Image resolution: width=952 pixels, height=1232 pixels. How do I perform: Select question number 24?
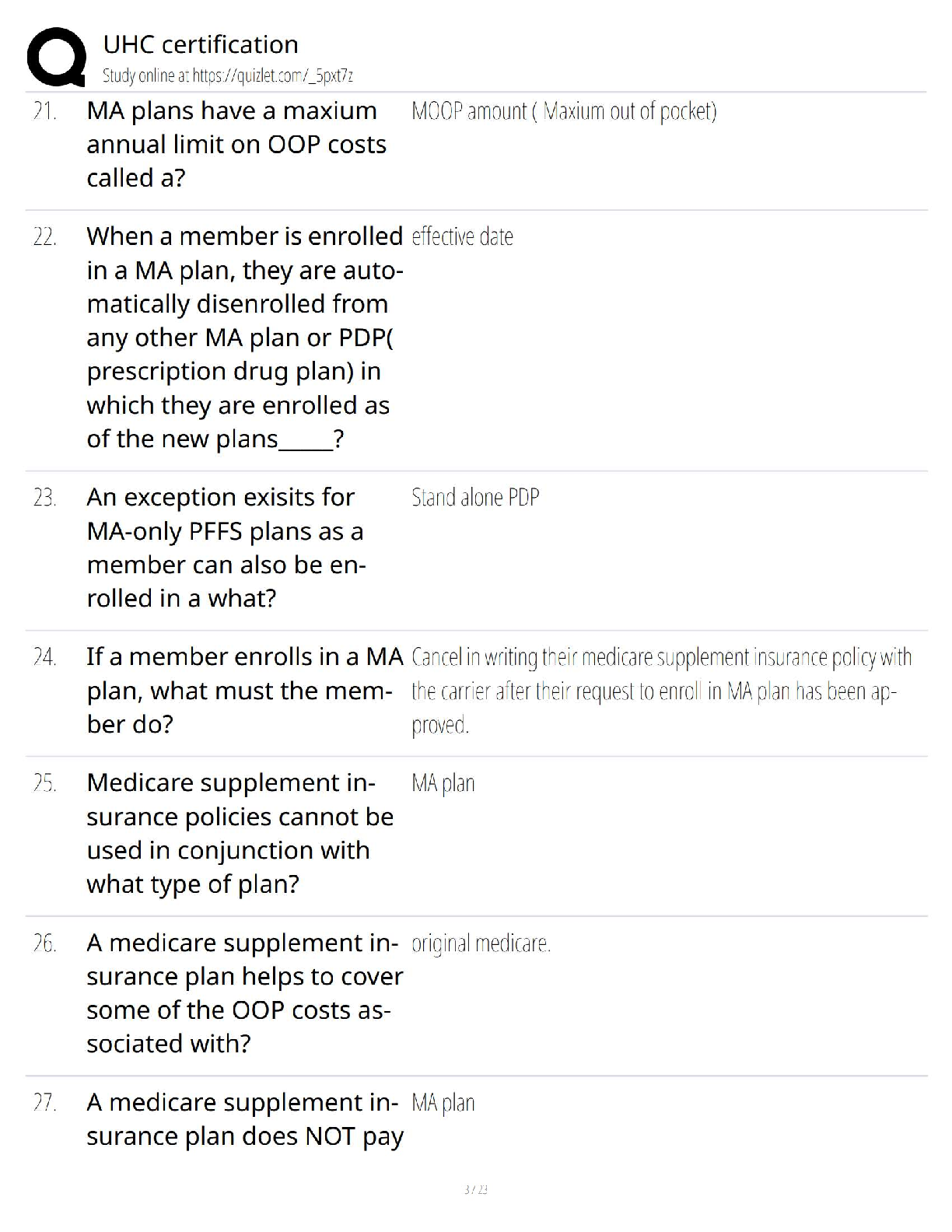pos(44,658)
